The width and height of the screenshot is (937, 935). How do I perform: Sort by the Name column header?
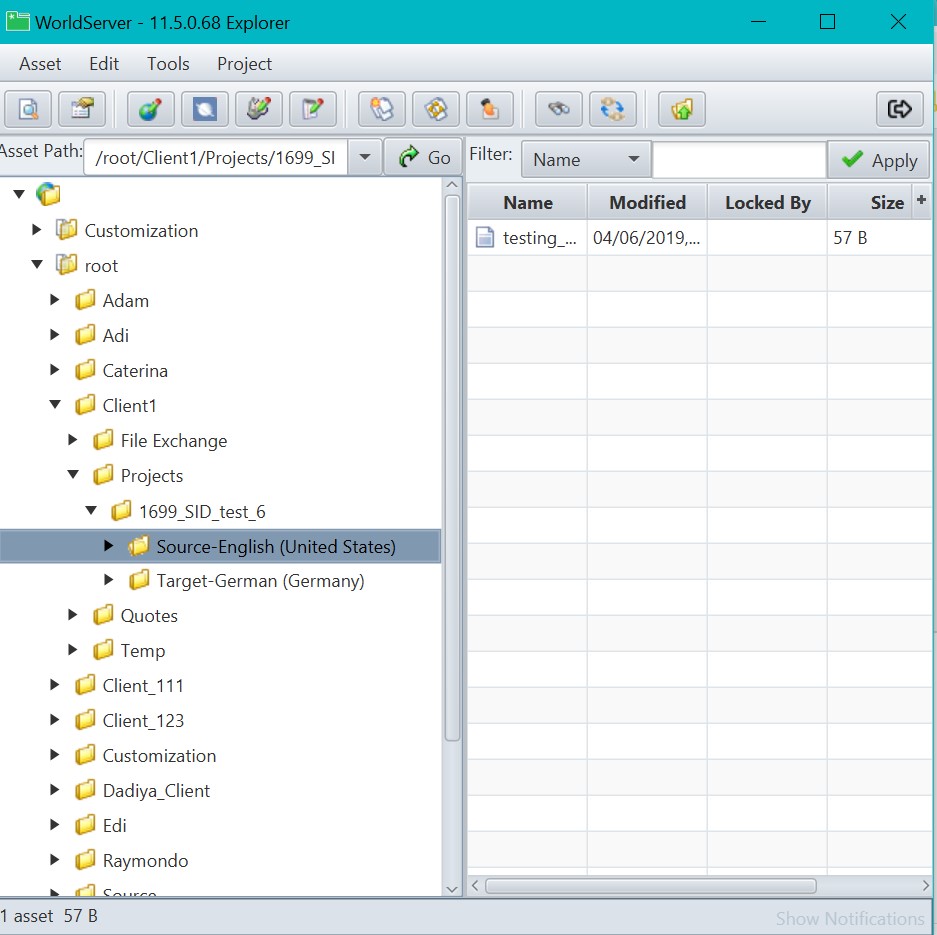point(527,203)
